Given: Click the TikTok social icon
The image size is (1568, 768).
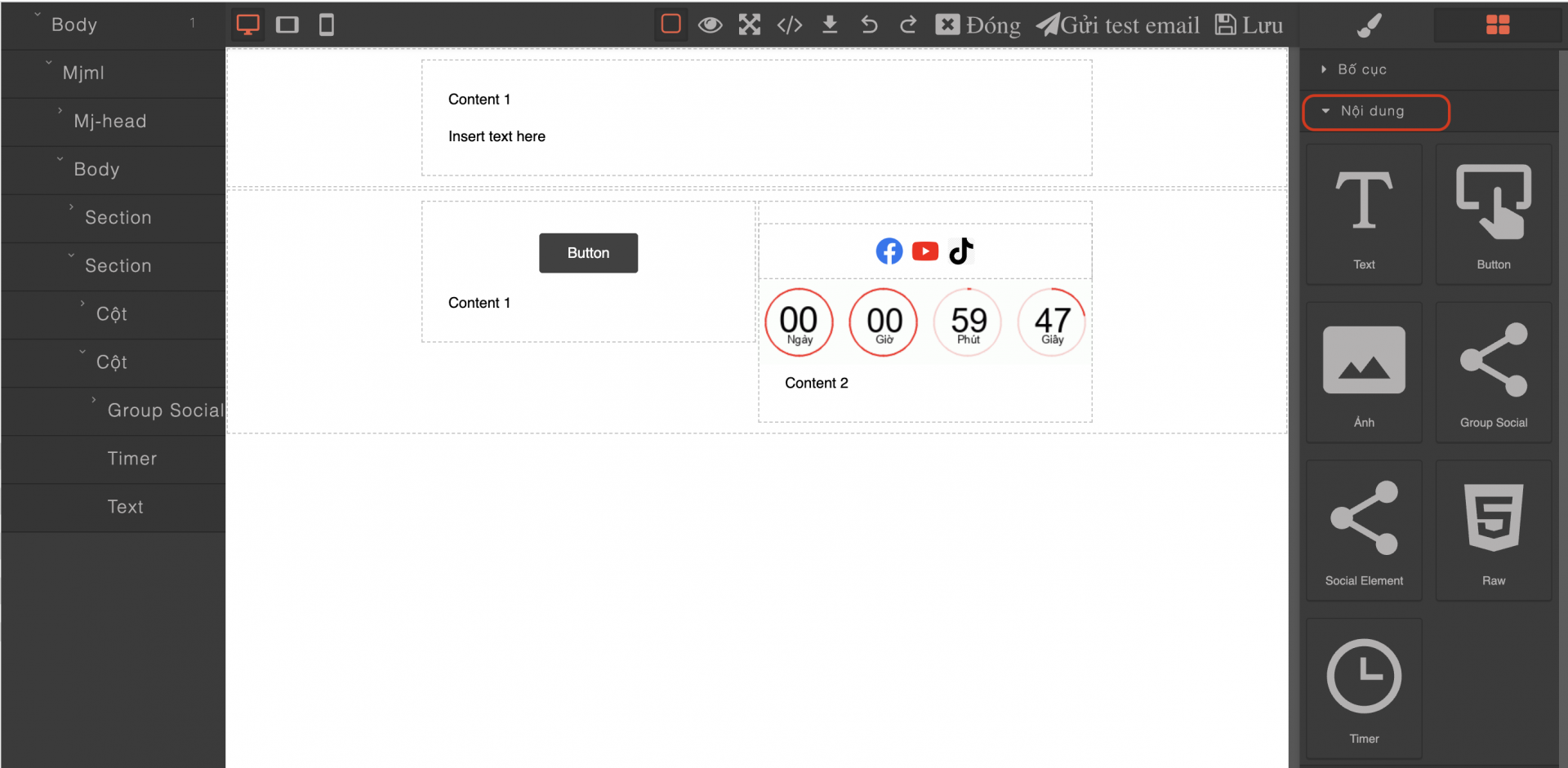Looking at the screenshot, I should point(961,251).
